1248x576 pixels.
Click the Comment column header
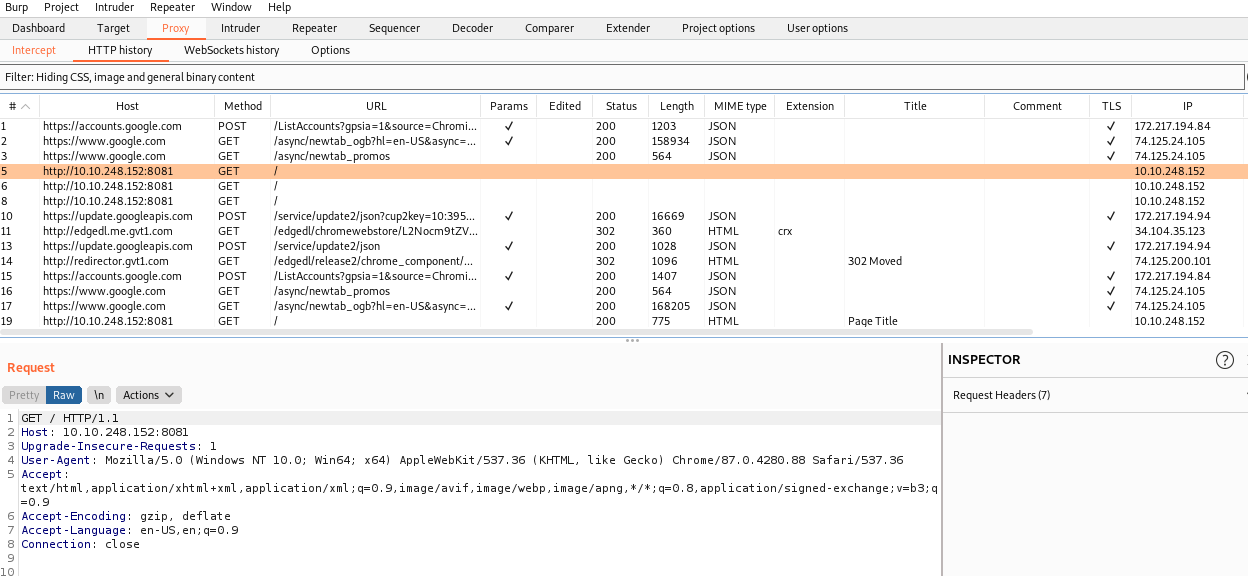1037,106
